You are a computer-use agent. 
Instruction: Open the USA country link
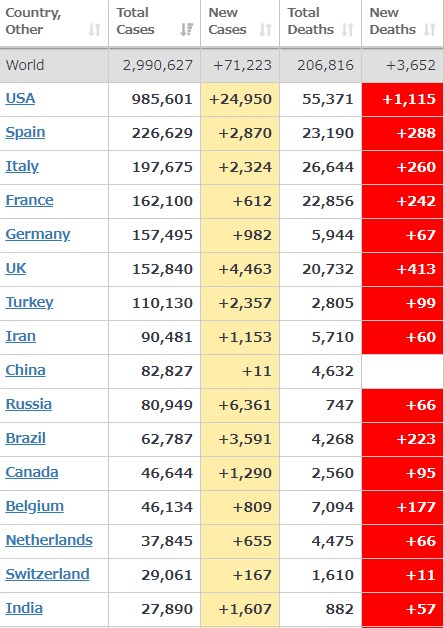20,99
